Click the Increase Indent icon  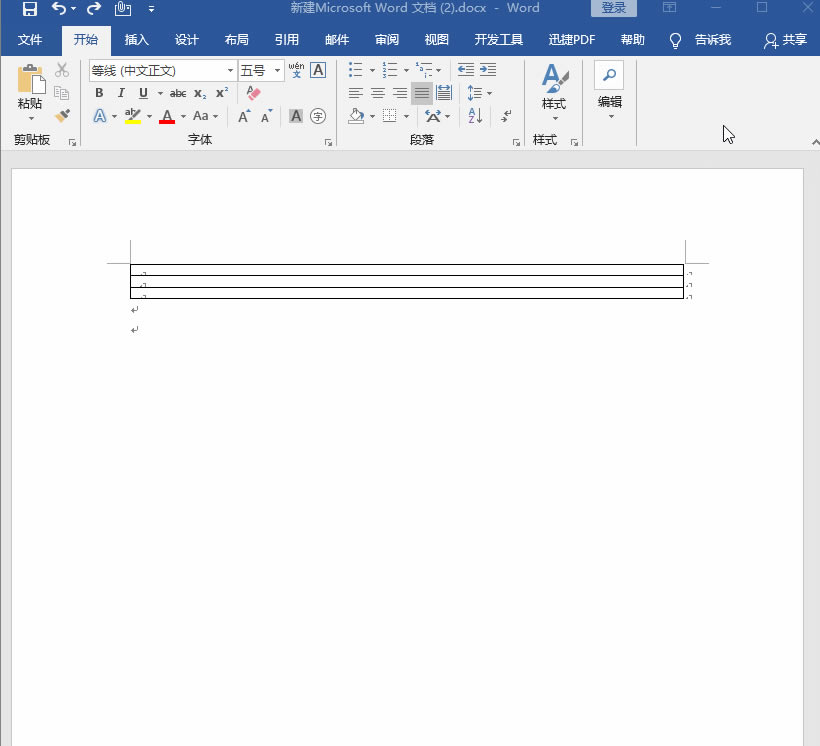[488, 70]
